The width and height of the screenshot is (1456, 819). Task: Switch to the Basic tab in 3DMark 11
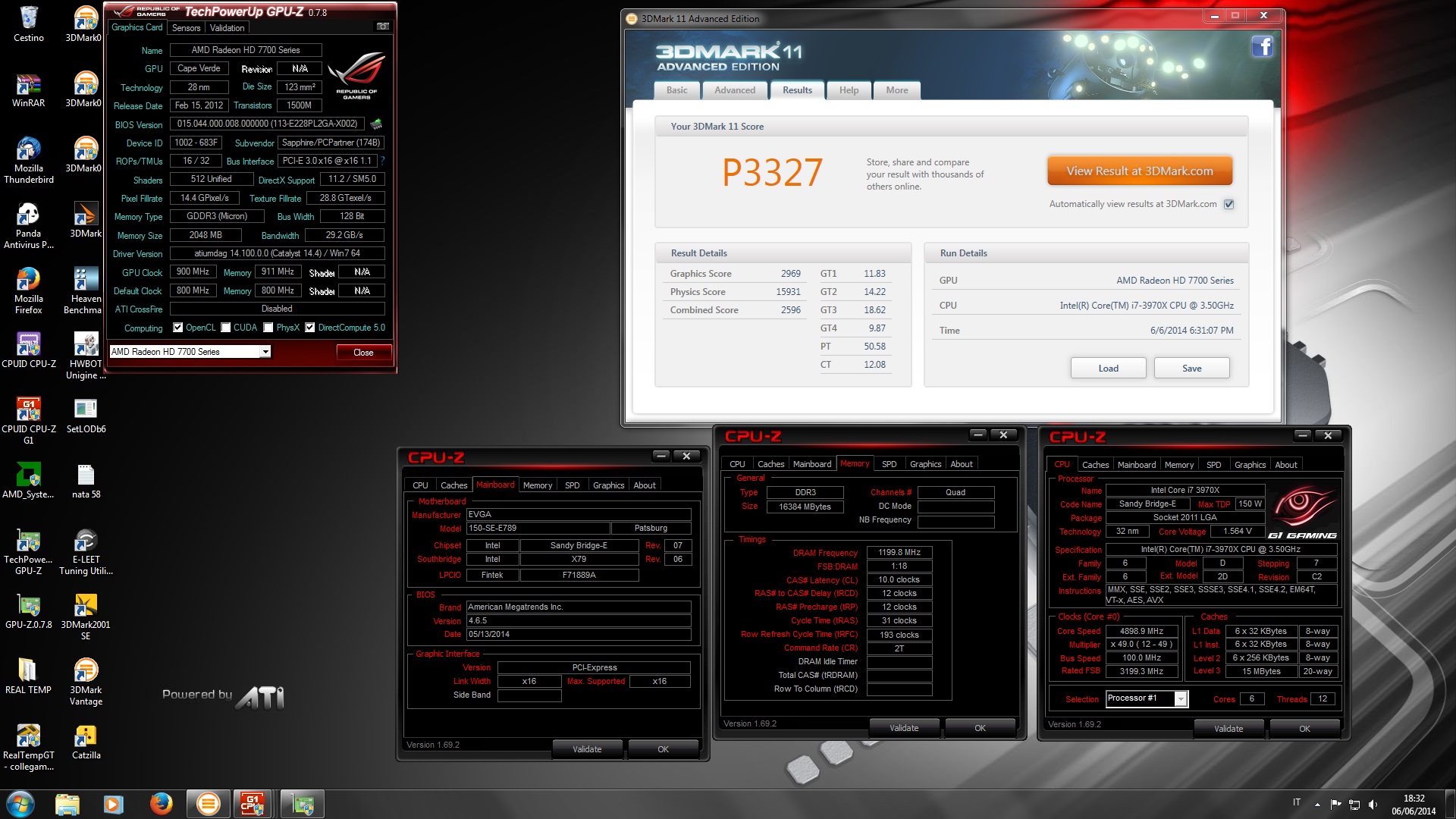676,90
